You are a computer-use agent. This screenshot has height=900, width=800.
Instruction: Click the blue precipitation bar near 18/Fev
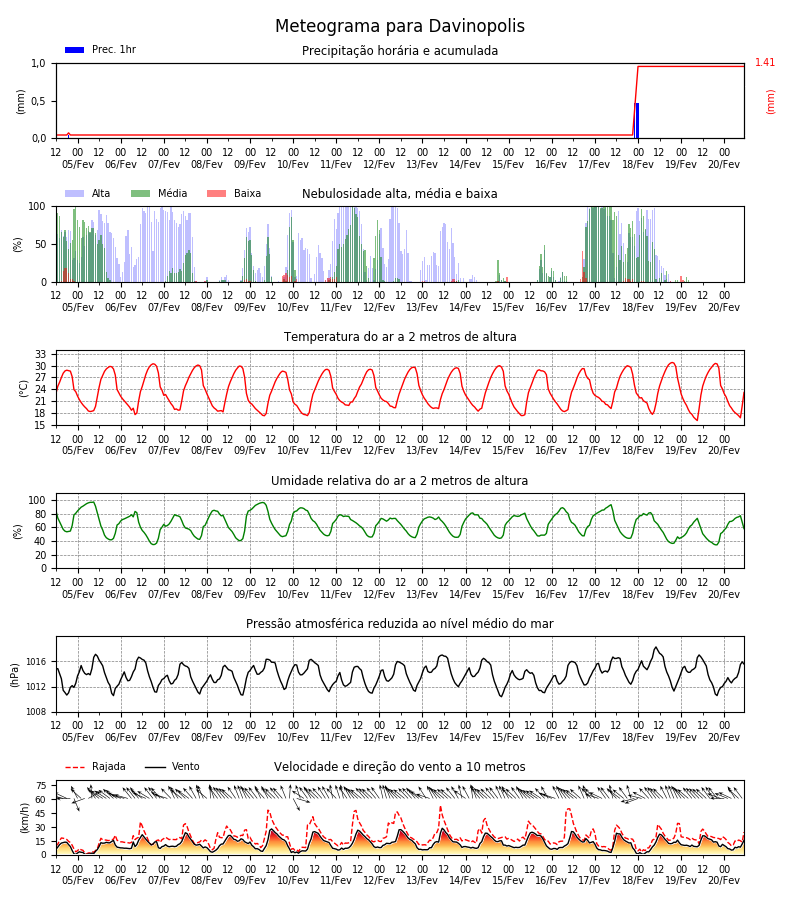pyautogui.click(x=637, y=121)
